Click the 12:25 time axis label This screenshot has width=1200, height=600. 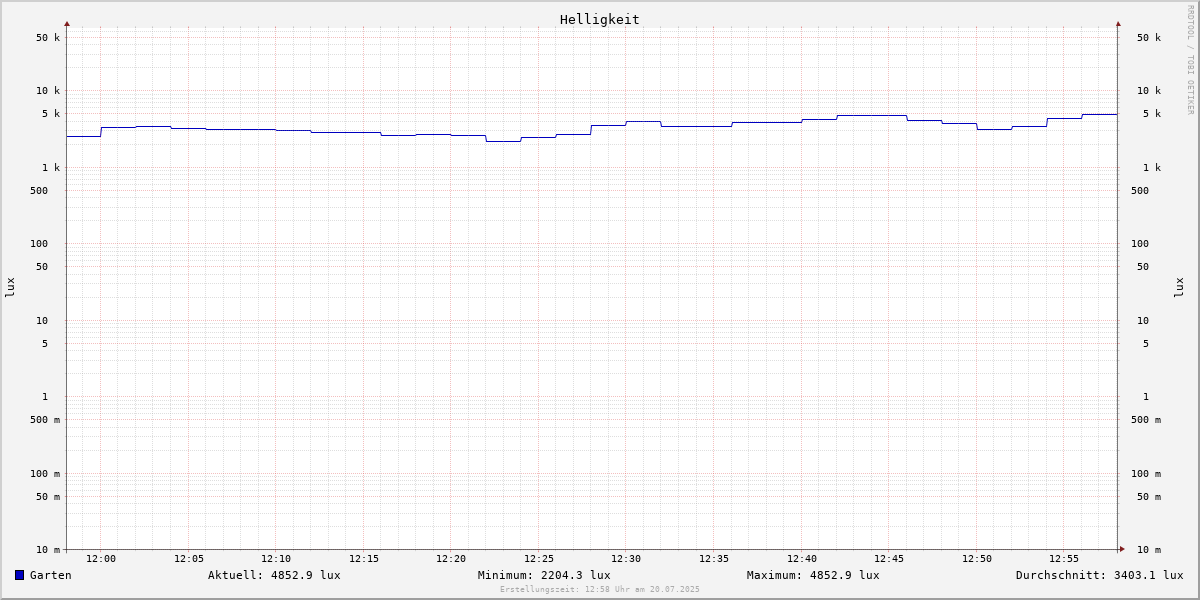539,559
